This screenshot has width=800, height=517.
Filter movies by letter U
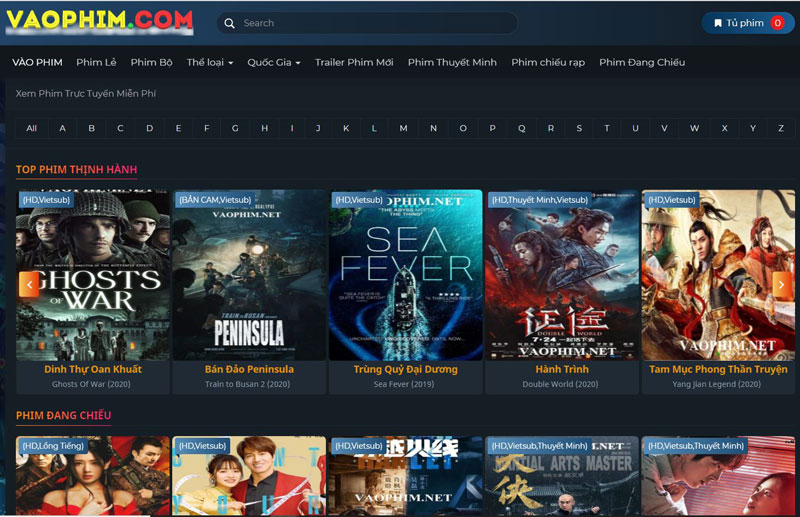(x=635, y=128)
